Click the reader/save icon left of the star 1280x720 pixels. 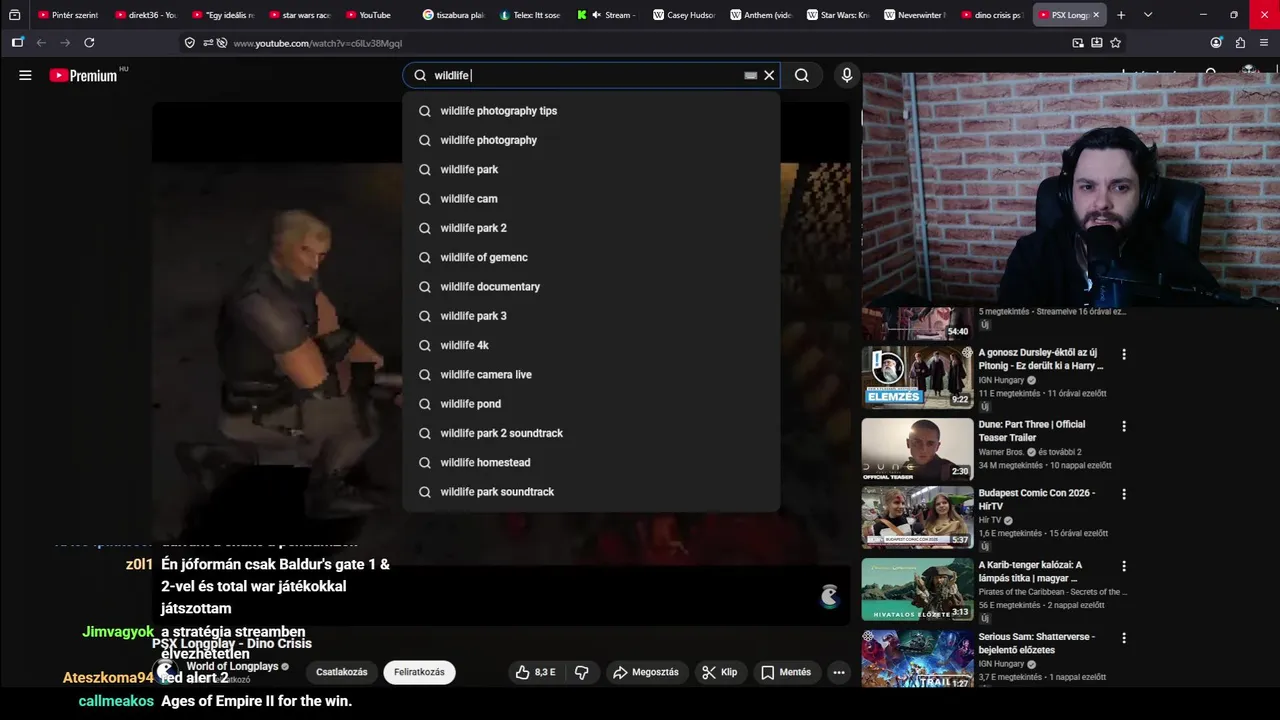(1097, 43)
